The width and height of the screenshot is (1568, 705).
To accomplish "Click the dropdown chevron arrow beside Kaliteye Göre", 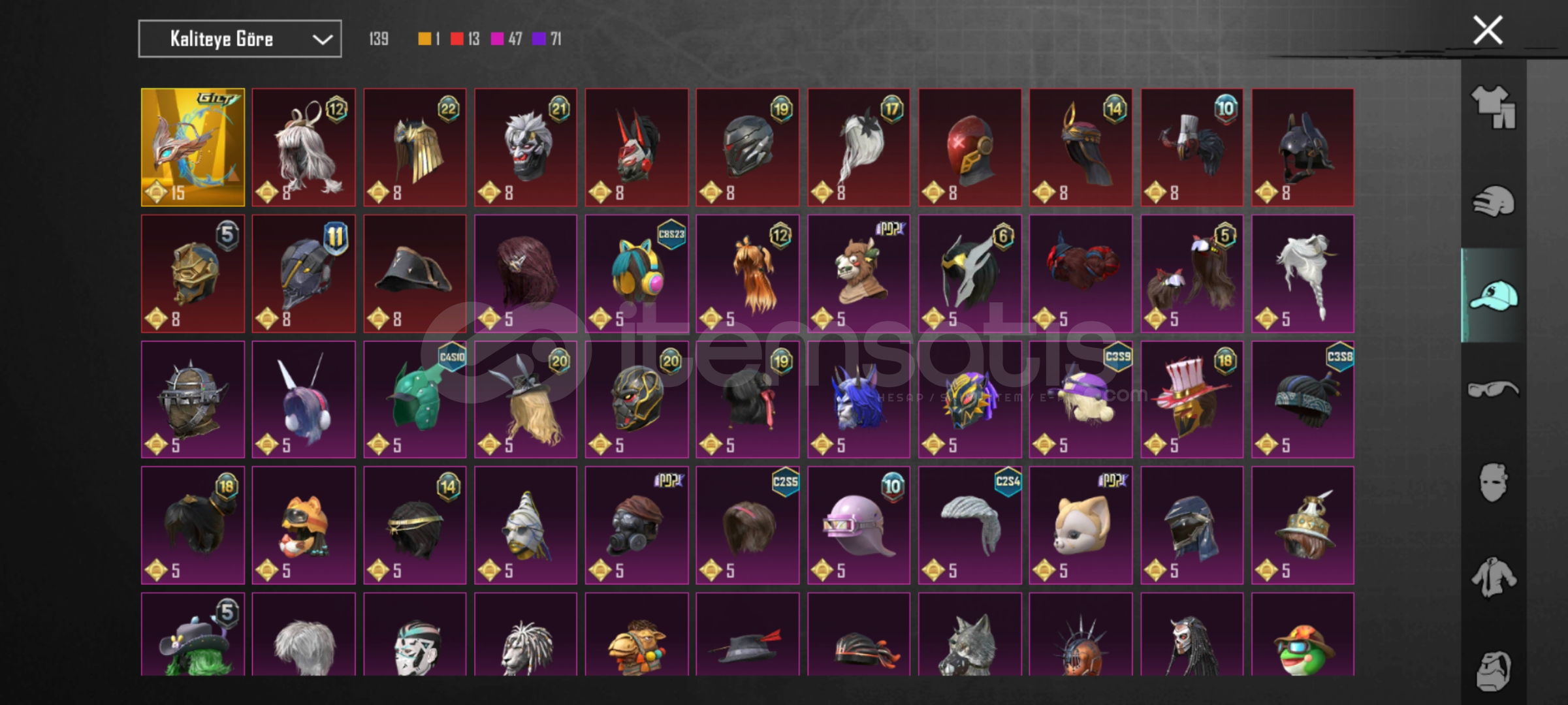I will click(x=322, y=40).
